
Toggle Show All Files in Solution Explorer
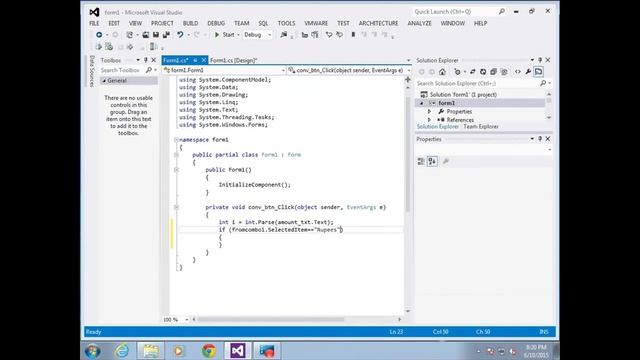(504, 72)
